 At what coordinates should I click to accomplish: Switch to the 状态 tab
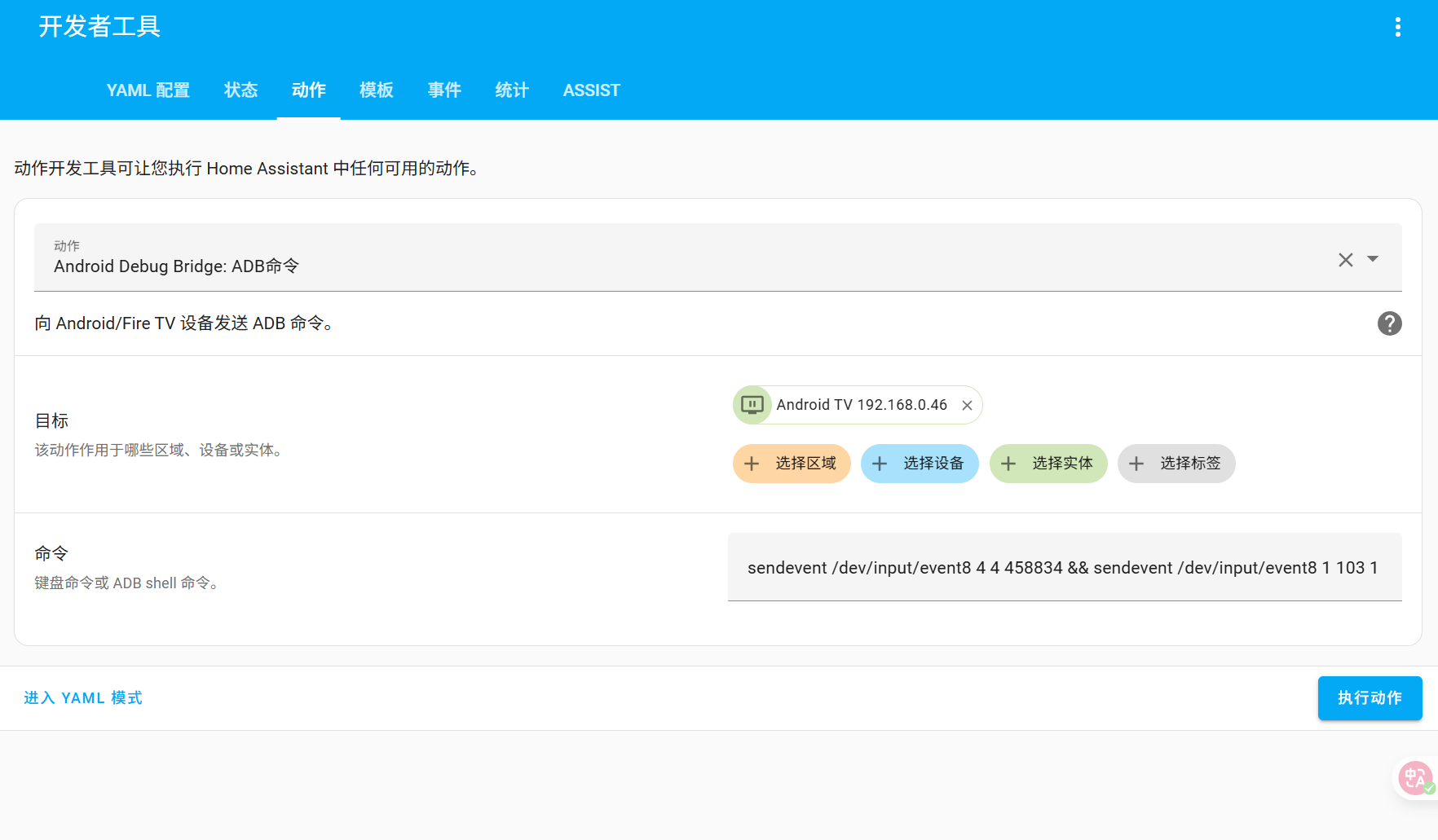241,90
